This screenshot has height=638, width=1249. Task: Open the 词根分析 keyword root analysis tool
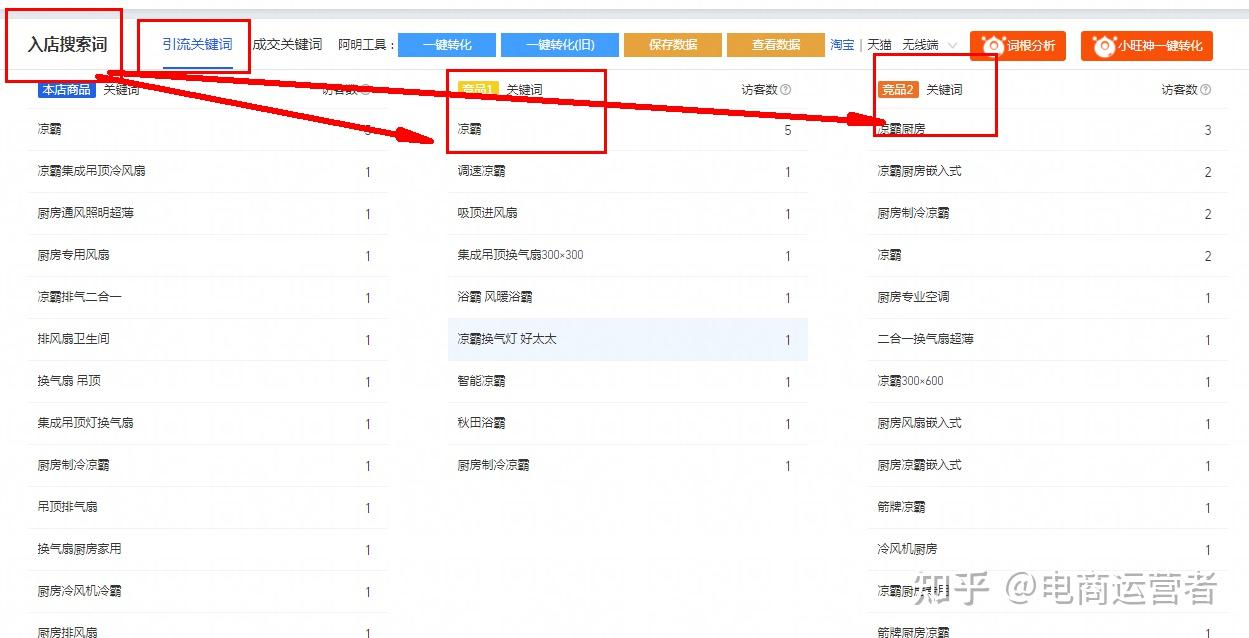(1018, 45)
